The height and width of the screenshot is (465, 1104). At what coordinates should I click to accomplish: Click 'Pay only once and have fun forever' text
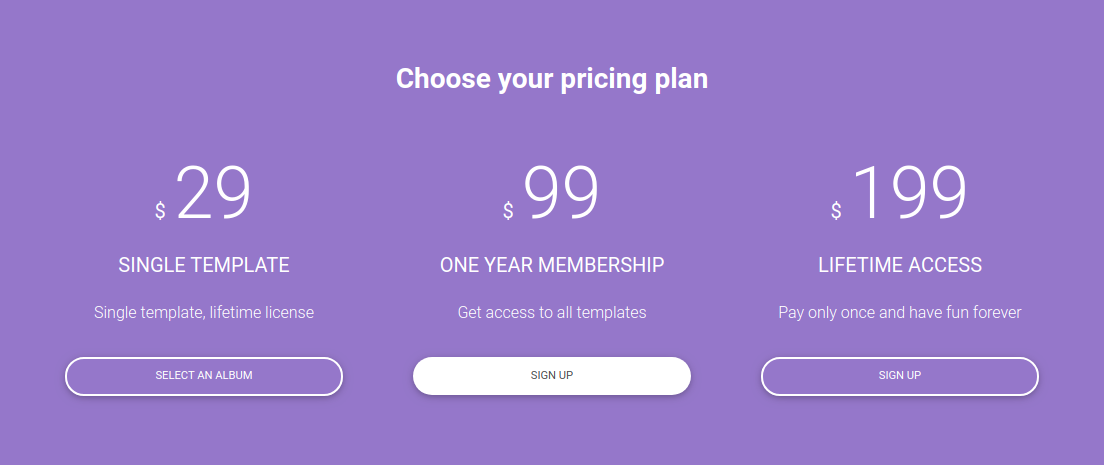[x=900, y=313]
